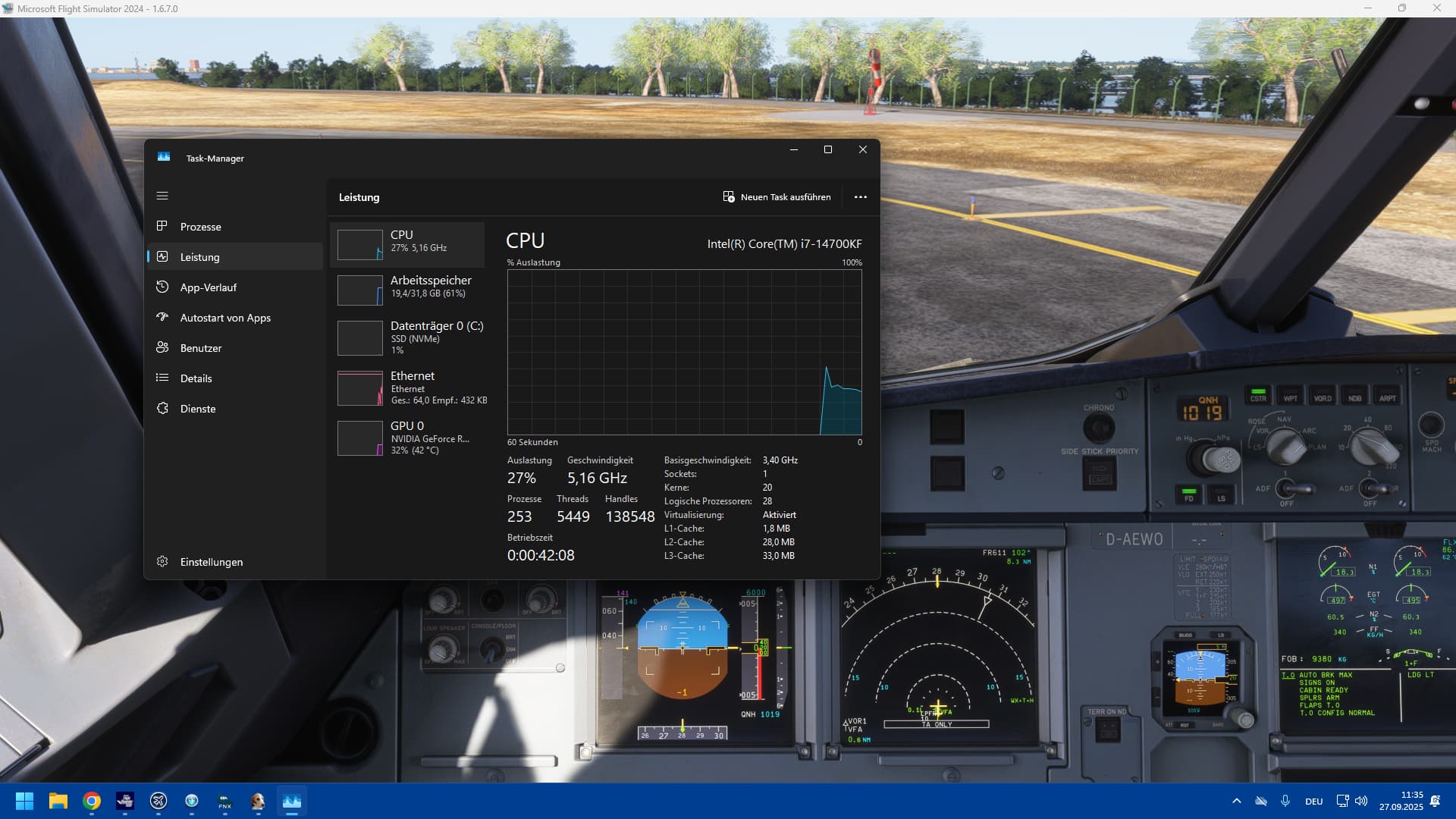The image size is (1456, 819).
Task: Open the three-dots more options menu
Action: [860, 197]
